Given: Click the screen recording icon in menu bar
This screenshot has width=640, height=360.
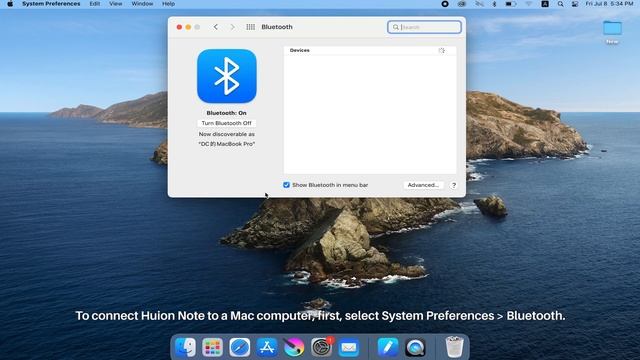Looking at the screenshot, I should pos(445,4).
